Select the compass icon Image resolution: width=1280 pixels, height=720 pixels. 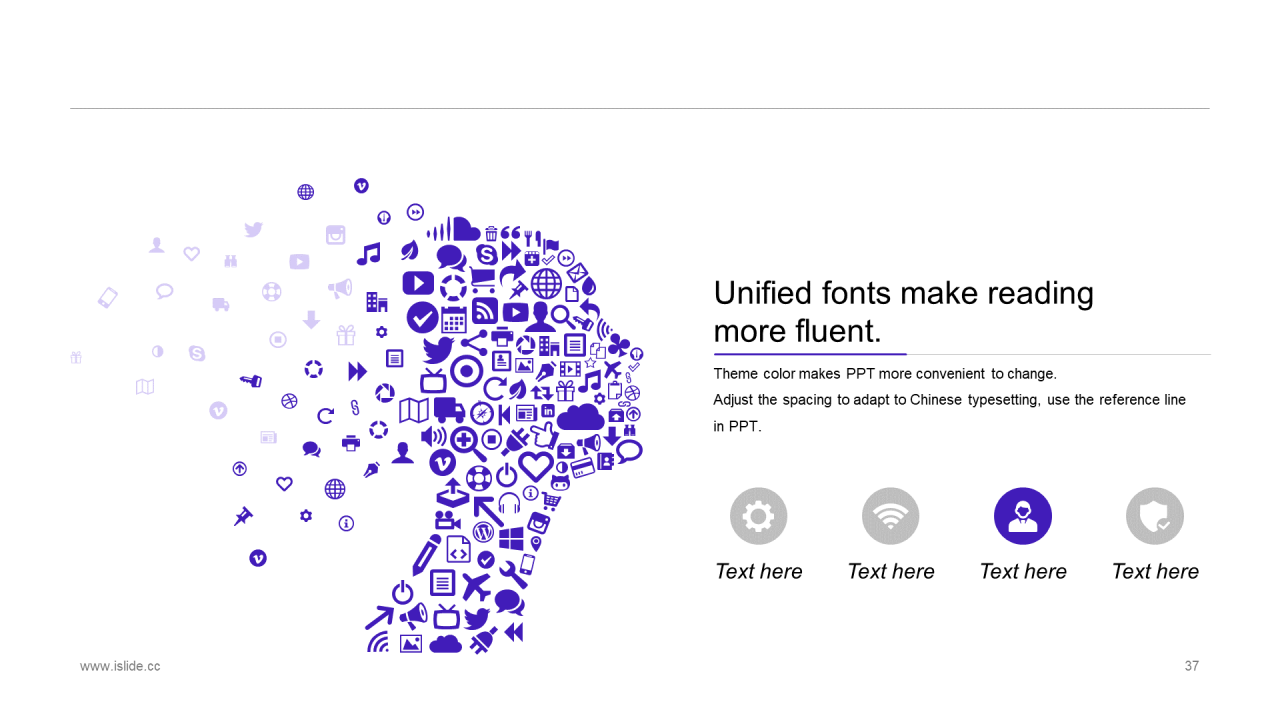pyautogui.click(x=482, y=413)
